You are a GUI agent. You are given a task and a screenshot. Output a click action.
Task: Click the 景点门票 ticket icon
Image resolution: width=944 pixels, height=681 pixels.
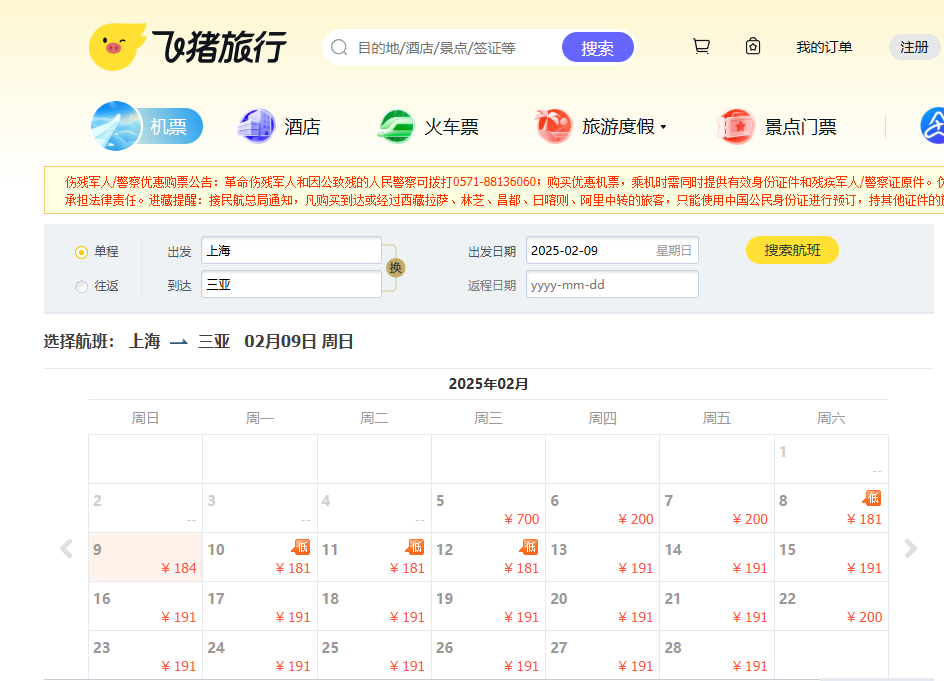pos(736,127)
